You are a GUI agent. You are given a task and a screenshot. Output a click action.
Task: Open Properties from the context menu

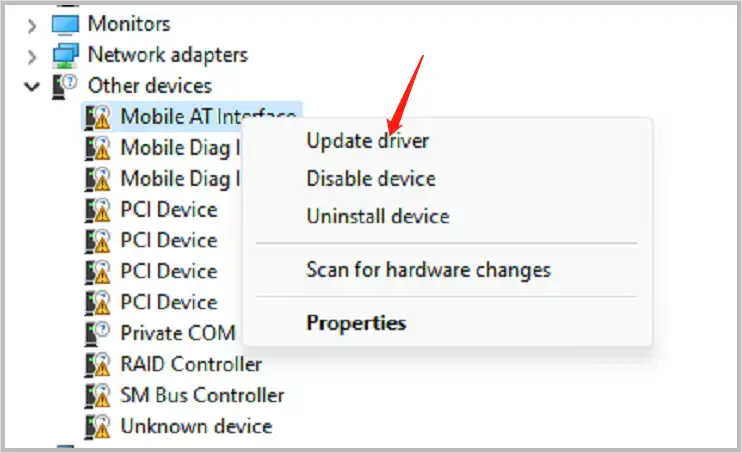pyautogui.click(x=356, y=323)
